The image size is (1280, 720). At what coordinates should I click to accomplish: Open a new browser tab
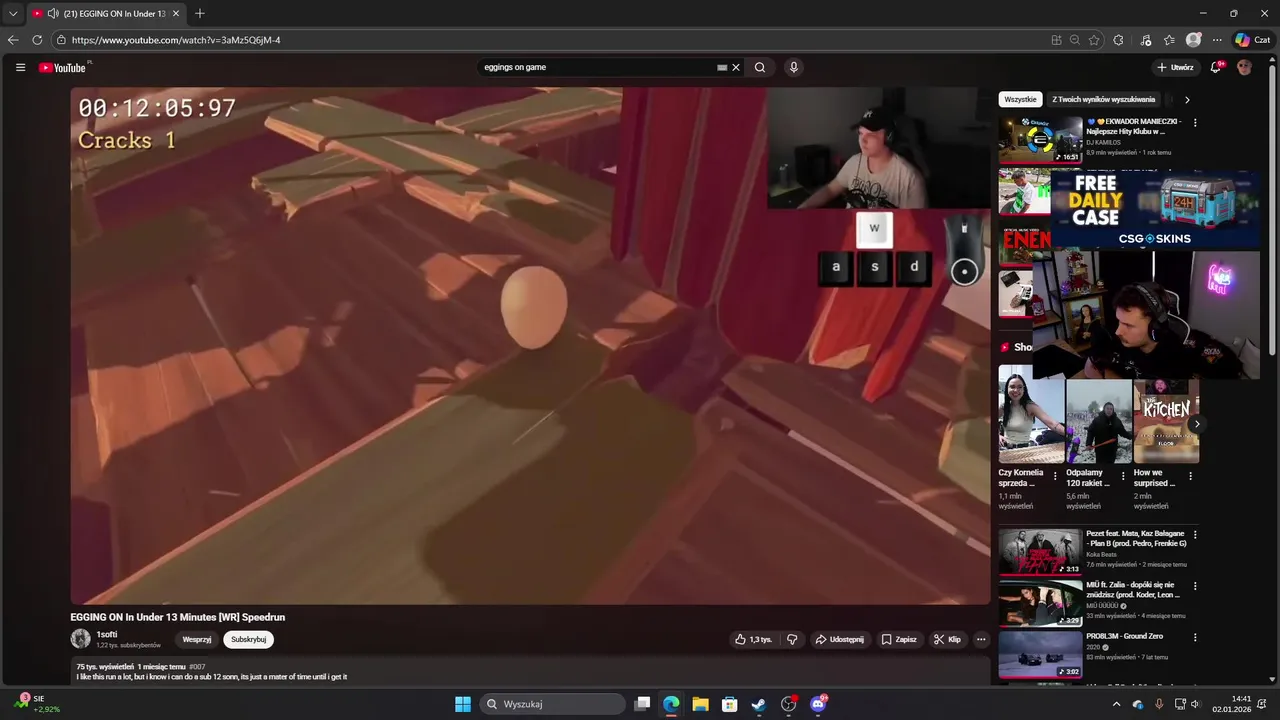click(199, 13)
